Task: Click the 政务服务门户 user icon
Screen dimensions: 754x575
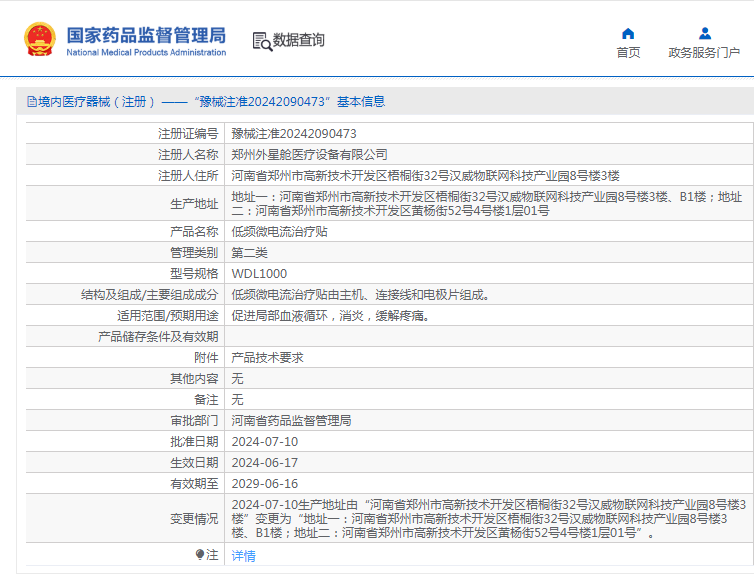Action: [705, 33]
